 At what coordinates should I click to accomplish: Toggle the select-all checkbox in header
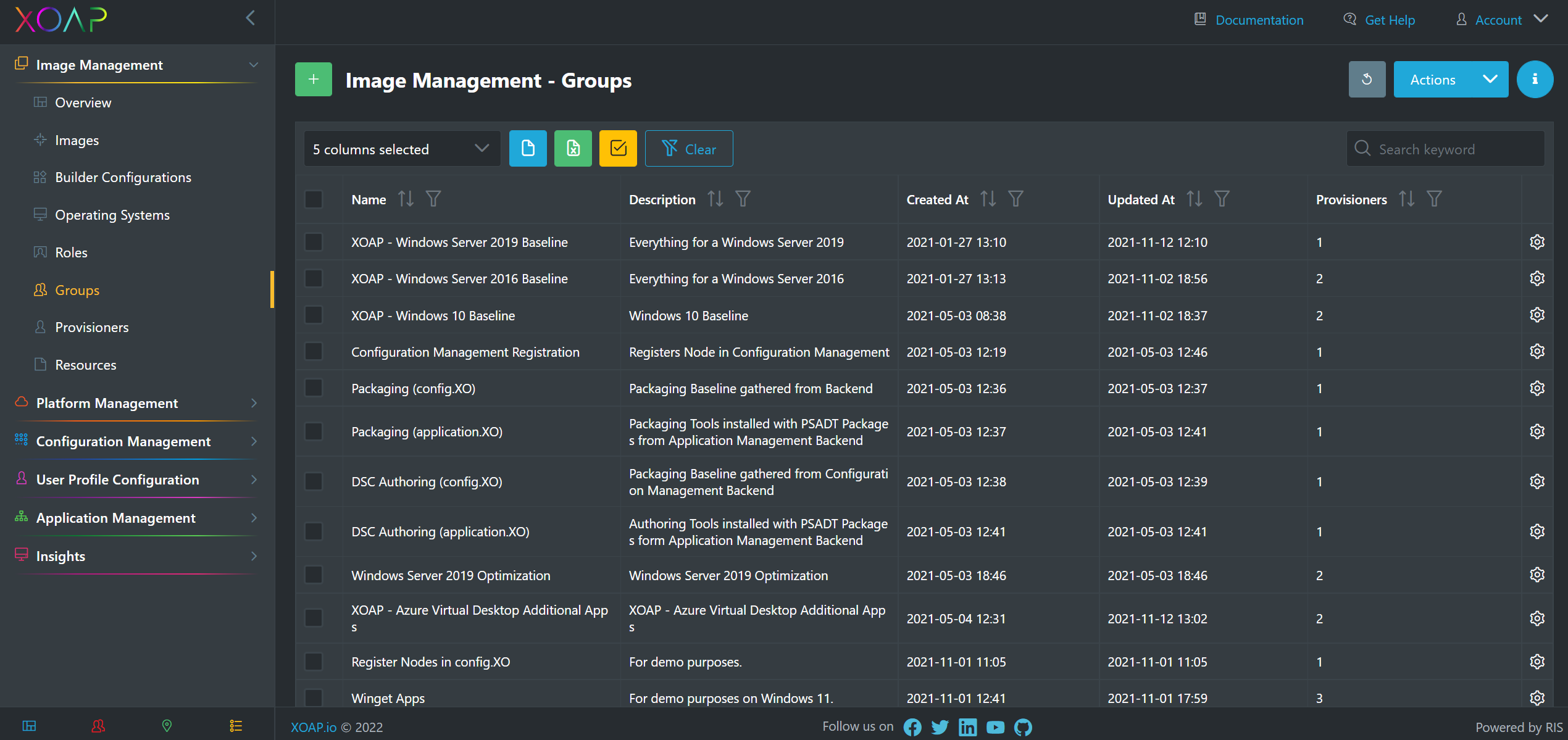coord(314,199)
